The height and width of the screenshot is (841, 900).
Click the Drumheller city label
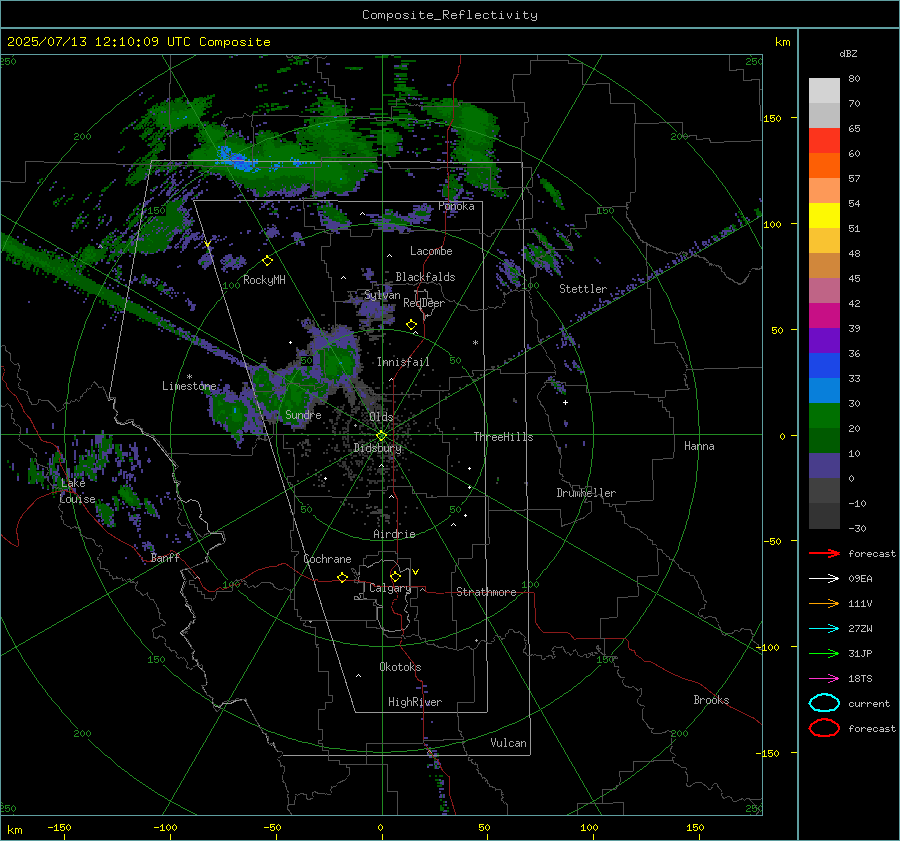(x=586, y=493)
